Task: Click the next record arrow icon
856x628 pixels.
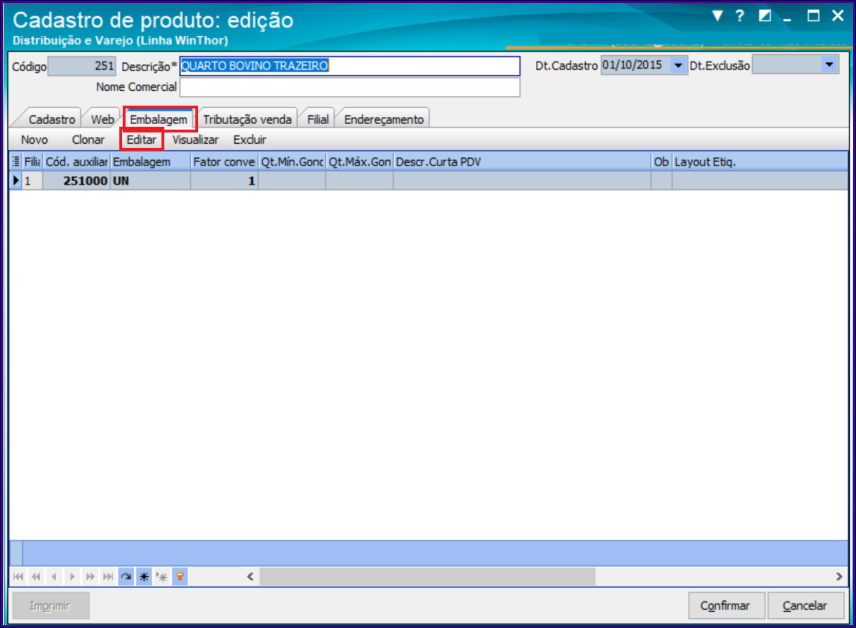Action: pyautogui.click(x=72, y=577)
